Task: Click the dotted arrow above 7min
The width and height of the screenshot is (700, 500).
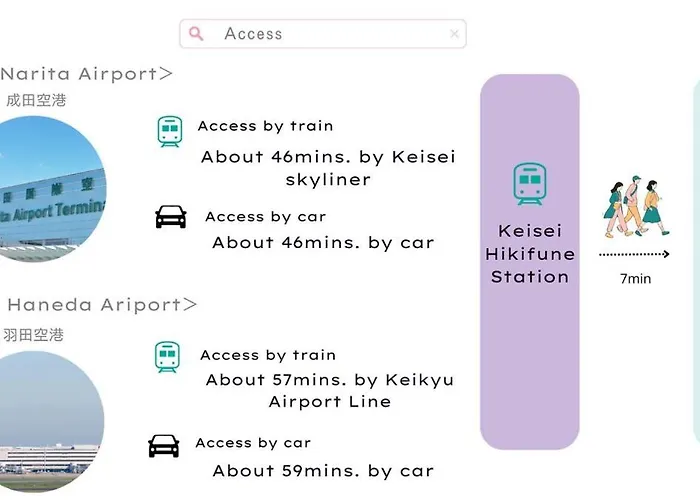Action: click(x=634, y=254)
